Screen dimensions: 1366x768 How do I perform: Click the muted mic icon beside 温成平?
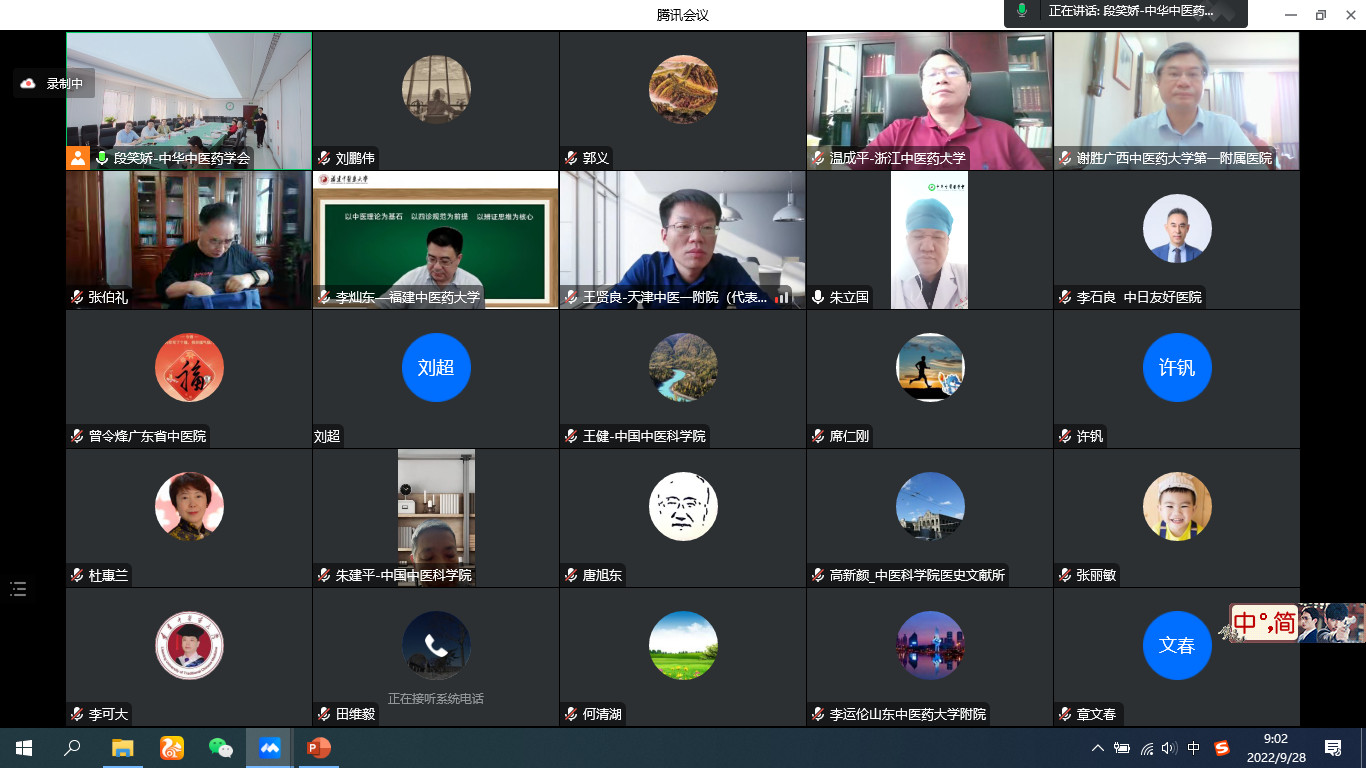tap(818, 158)
